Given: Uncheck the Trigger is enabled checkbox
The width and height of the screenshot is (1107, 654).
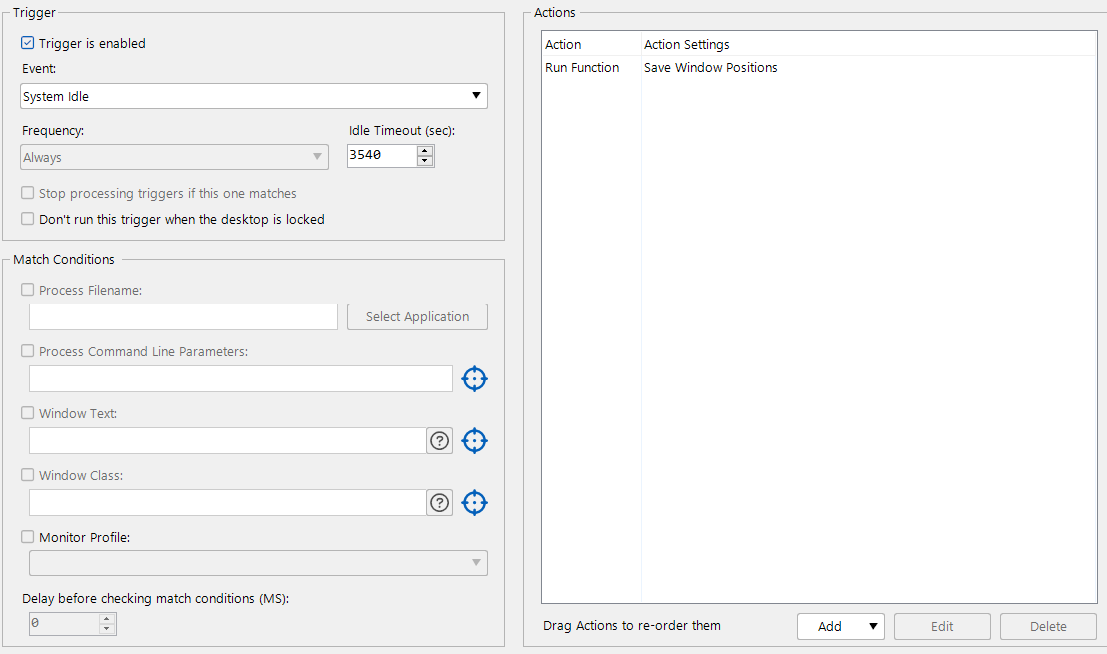Looking at the screenshot, I should click(x=28, y=44).
